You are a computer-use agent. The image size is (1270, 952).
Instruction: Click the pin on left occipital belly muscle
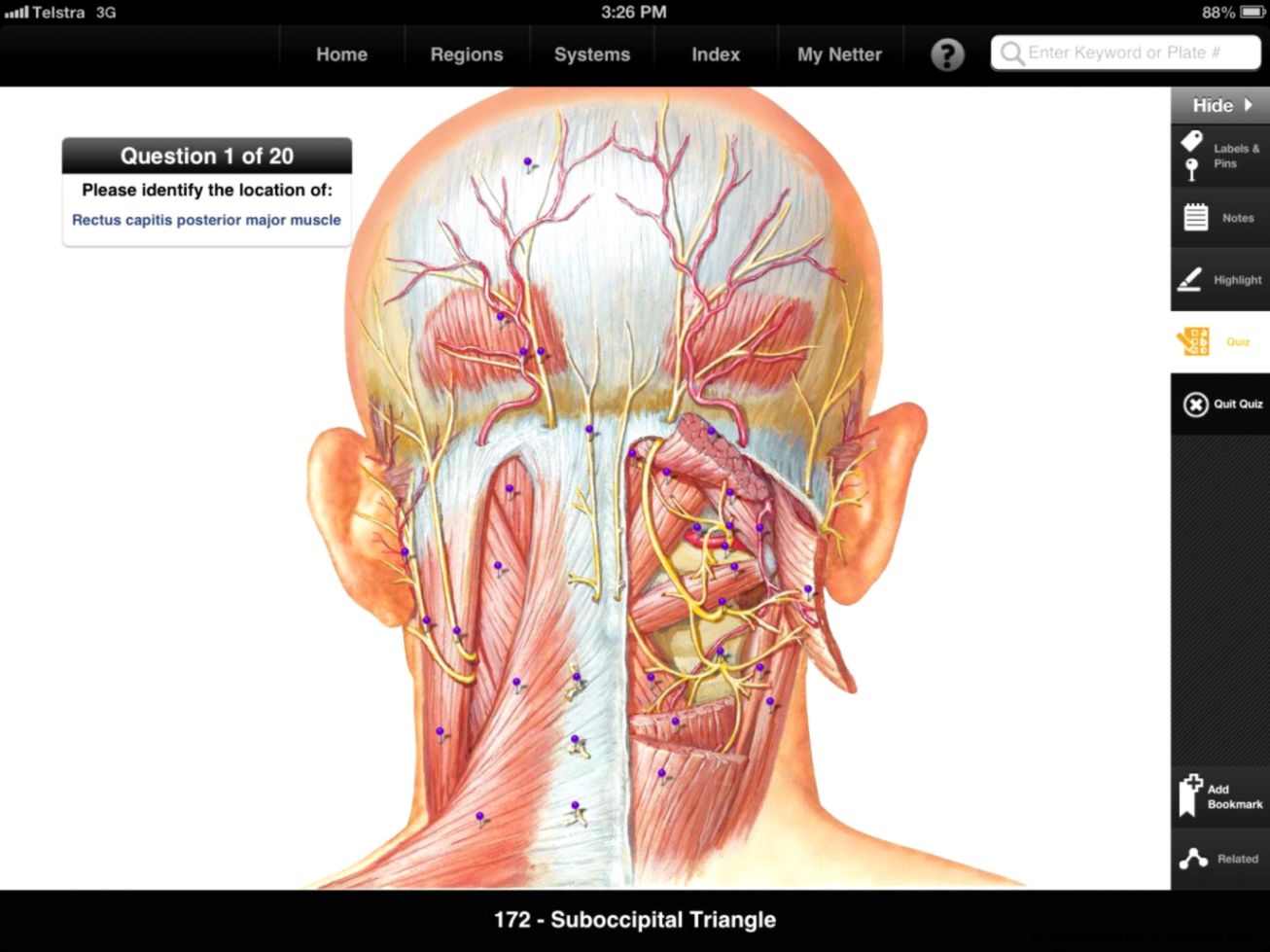pos(501,318)
